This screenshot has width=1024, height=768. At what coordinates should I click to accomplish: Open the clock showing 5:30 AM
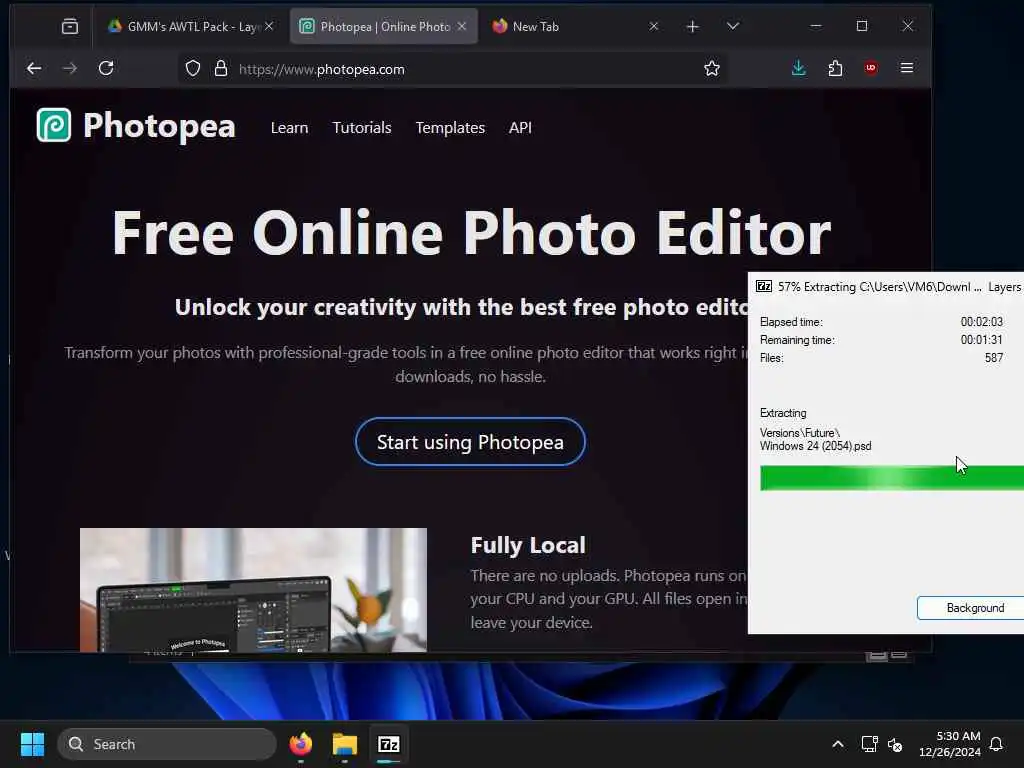(x=950, y=744)
